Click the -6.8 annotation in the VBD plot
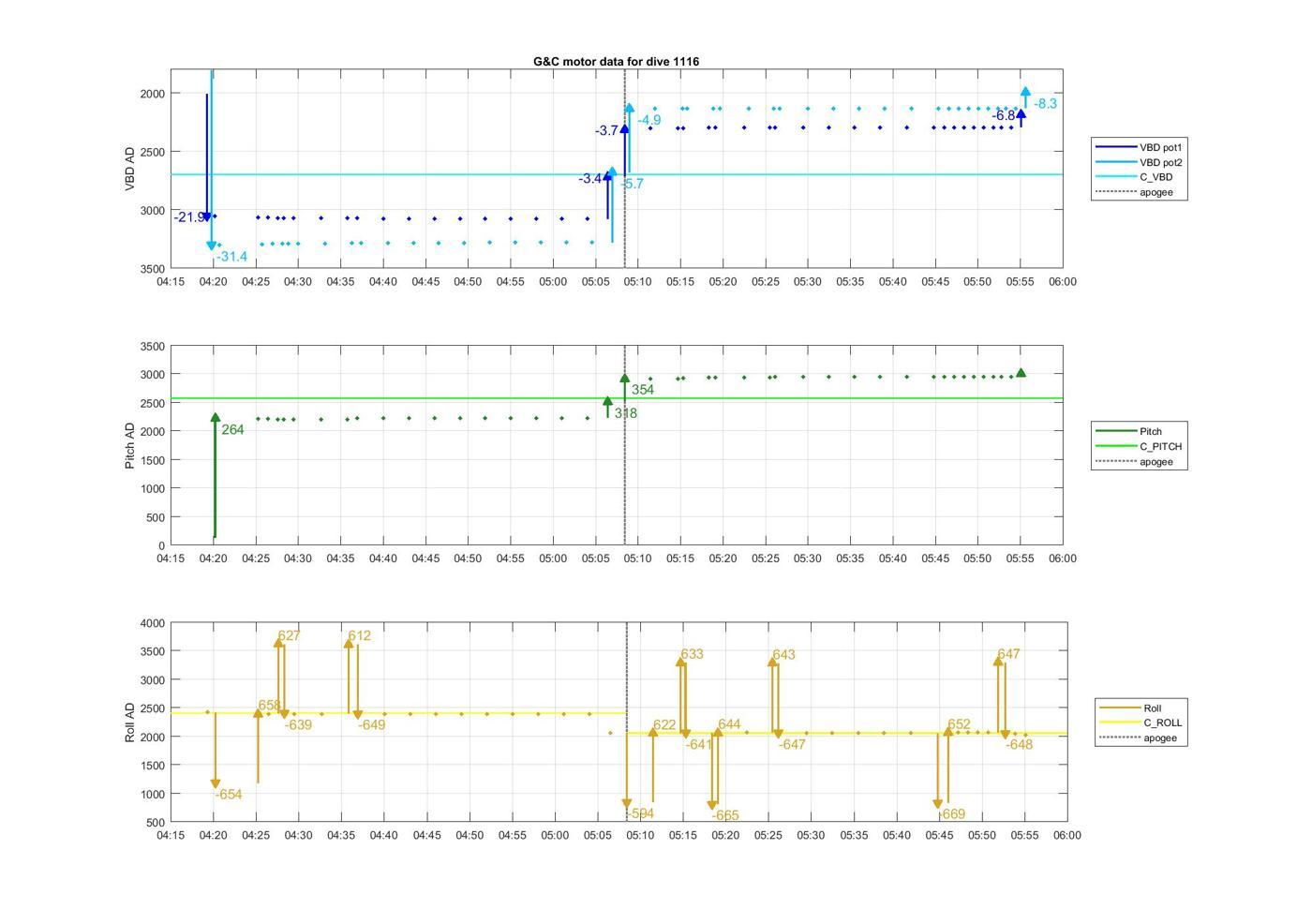1312x924 pixels. [1004, 115]
